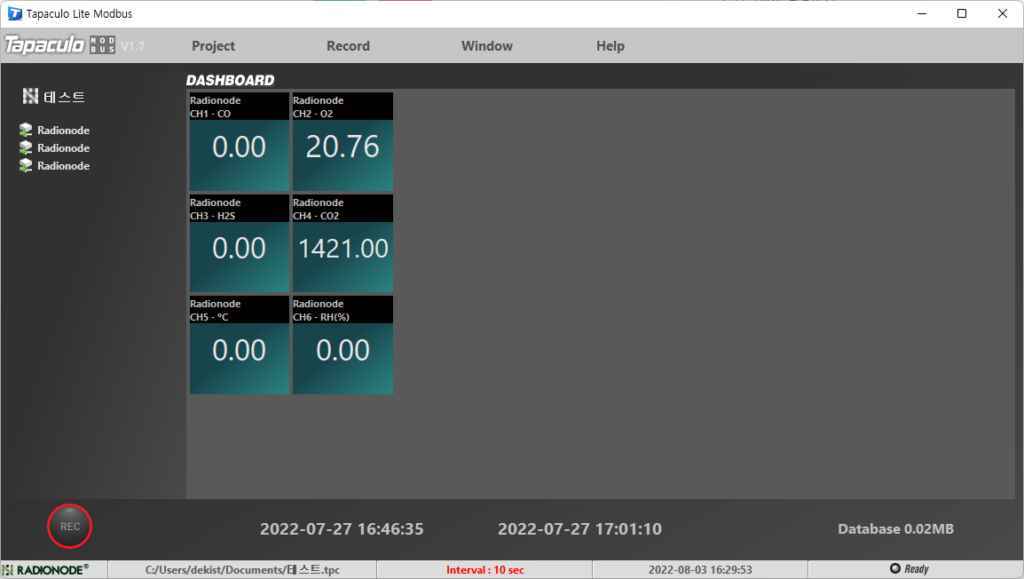Close the Tapaculo Lite Modbus window
Screen dimensions: 1024x579
point(1002,14)
